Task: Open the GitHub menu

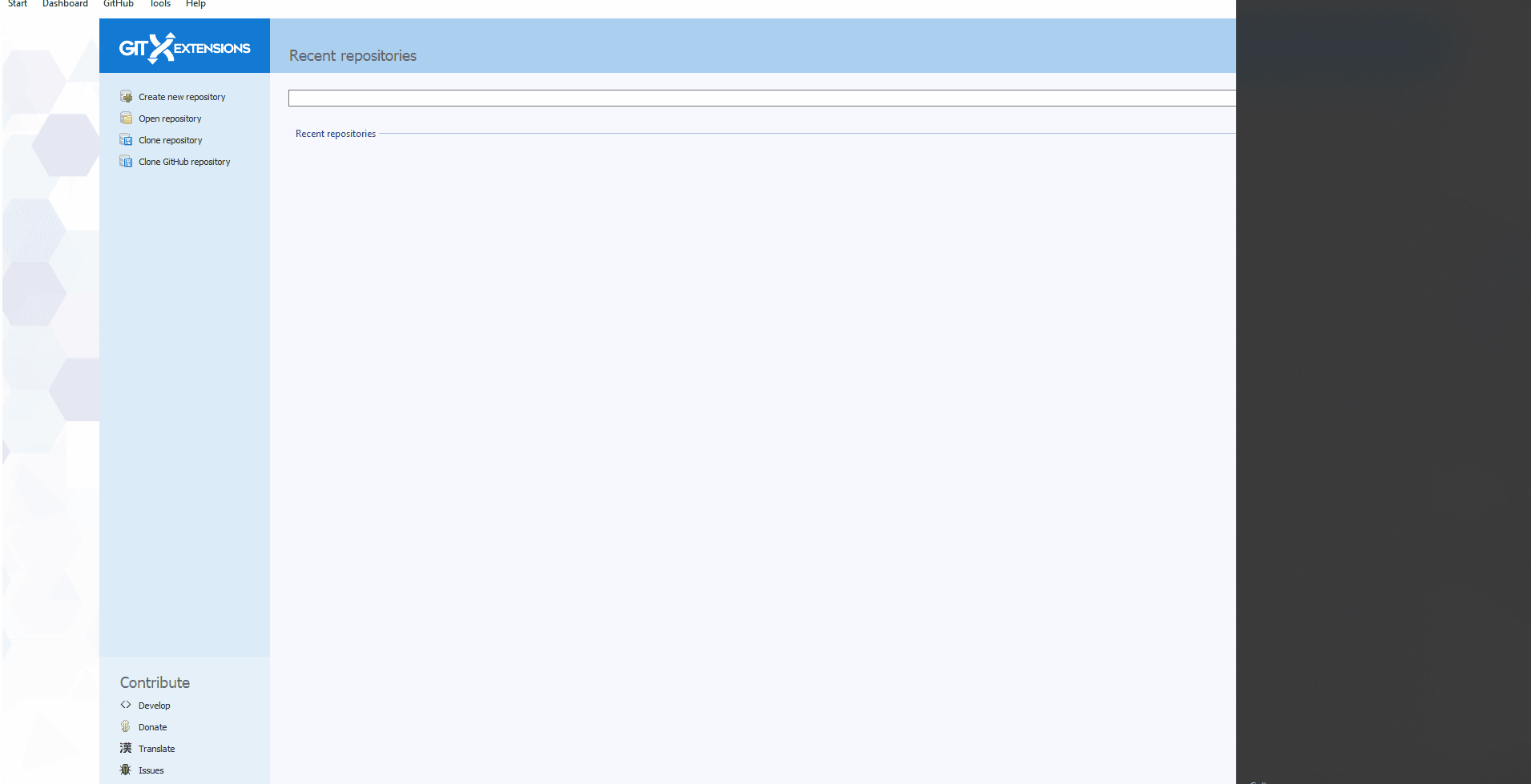Action: point(118,5)
